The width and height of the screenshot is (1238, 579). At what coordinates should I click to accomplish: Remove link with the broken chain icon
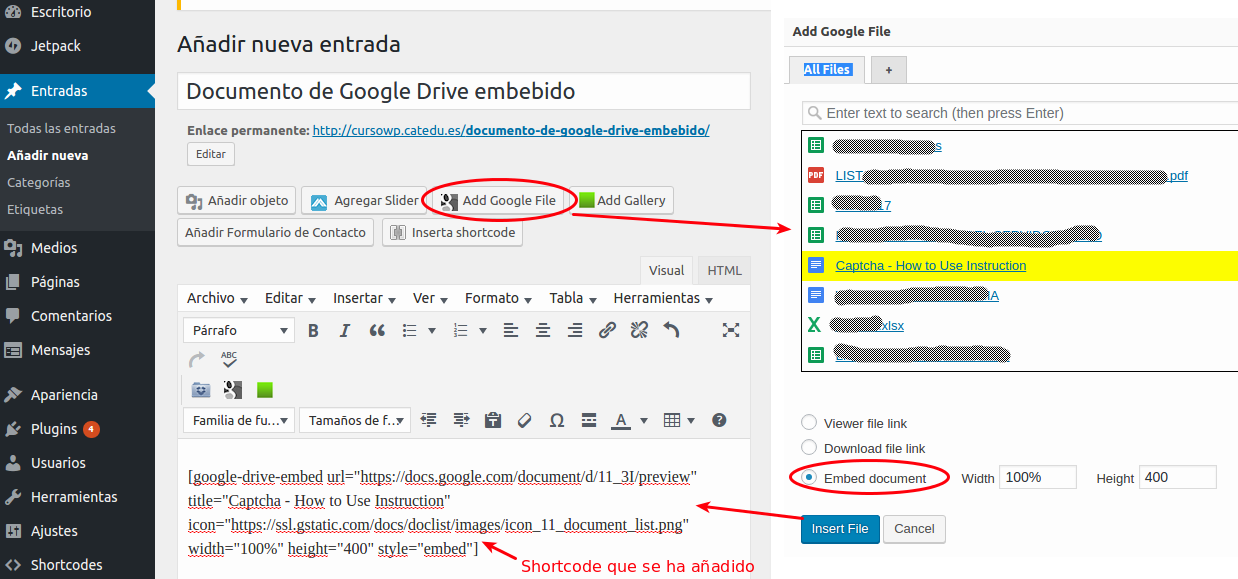(639, 330)
